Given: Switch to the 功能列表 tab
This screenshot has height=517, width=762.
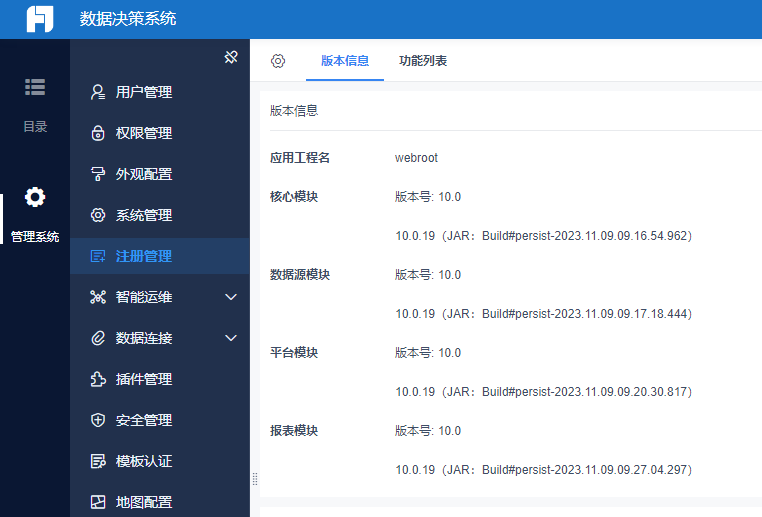Looking at the screenshot, I should pyautogui.click(x=423, y=61).
